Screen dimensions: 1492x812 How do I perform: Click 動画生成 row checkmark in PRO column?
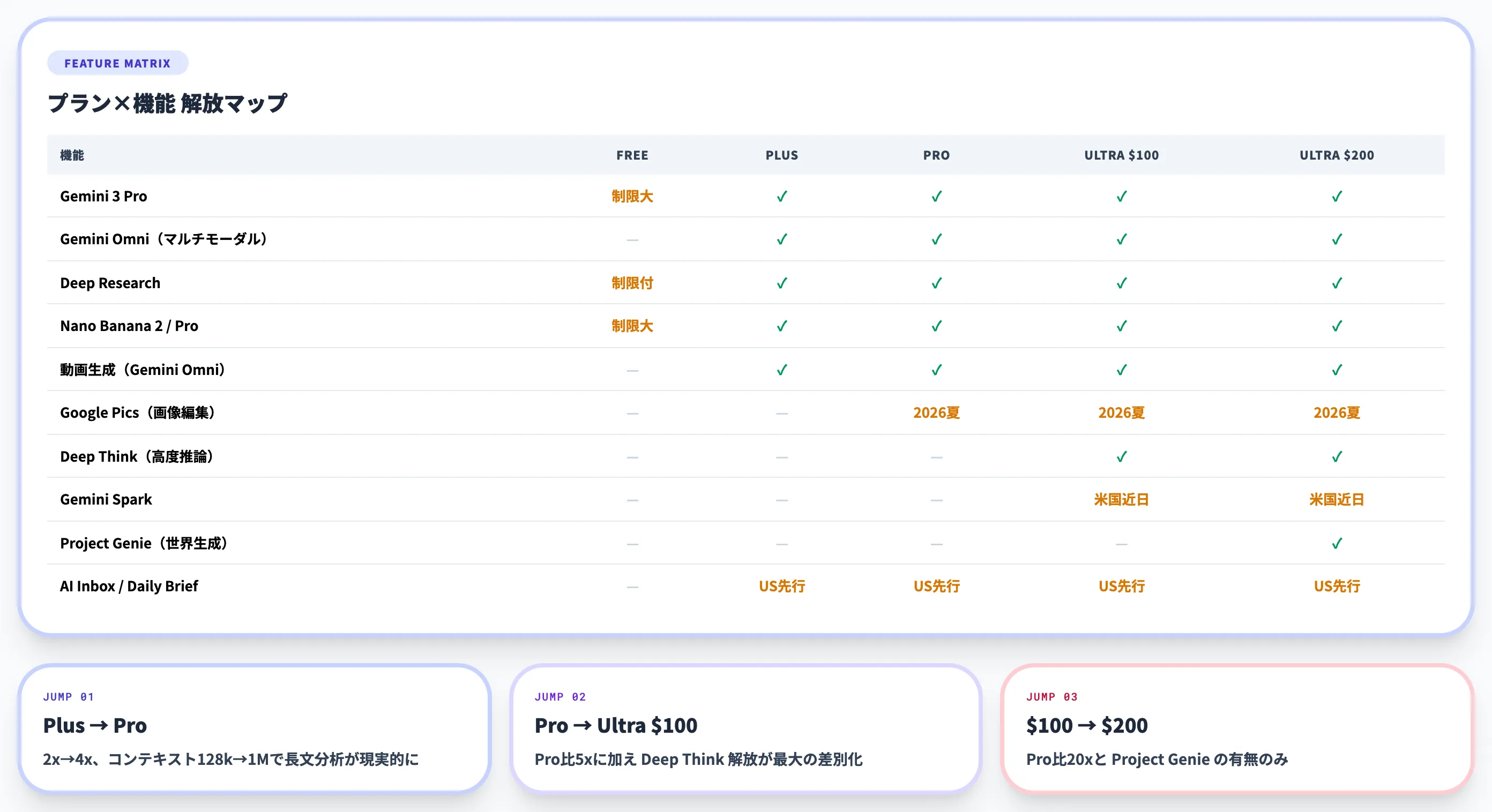(937, 370)
